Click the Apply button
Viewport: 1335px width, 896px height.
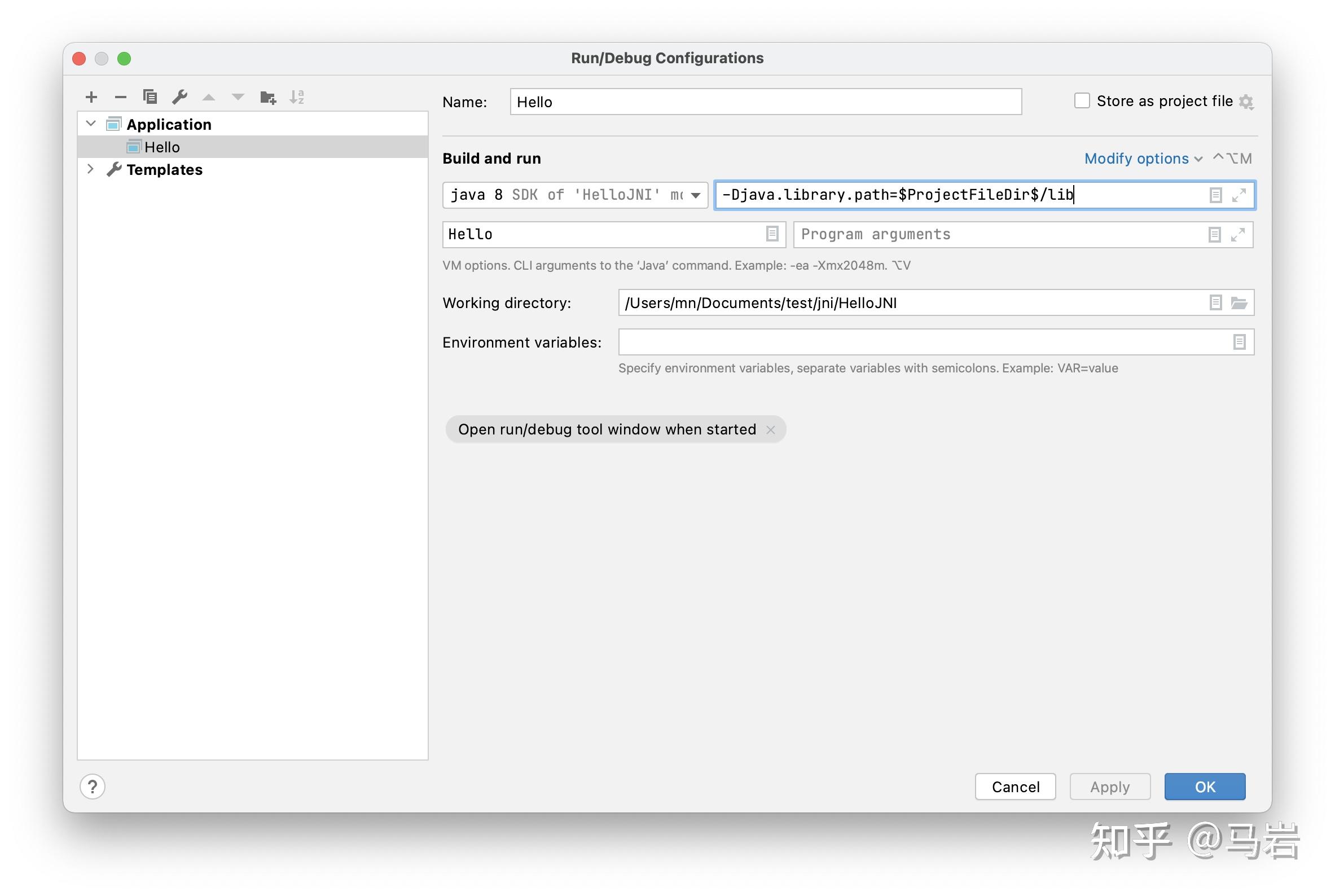coord(1109,787)
